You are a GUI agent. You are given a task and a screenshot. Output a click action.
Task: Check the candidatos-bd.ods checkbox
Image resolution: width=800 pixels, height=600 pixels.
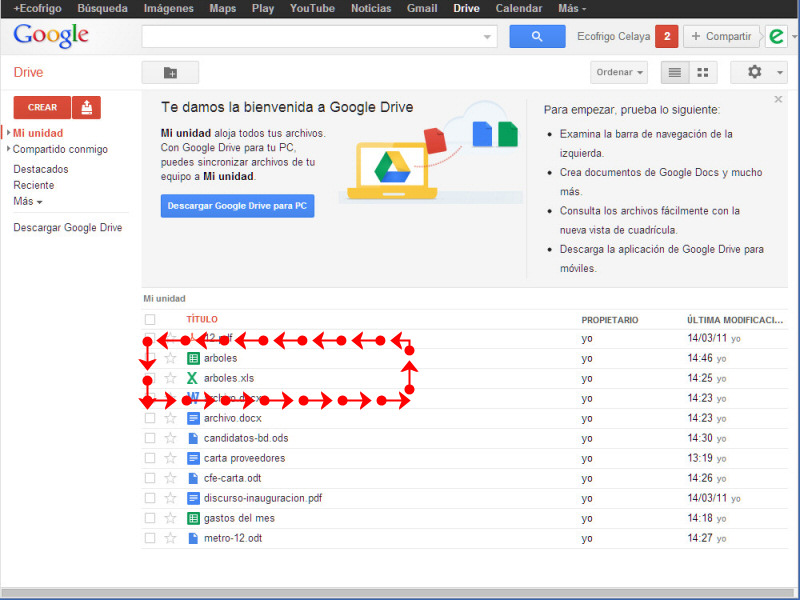[149, 438]
